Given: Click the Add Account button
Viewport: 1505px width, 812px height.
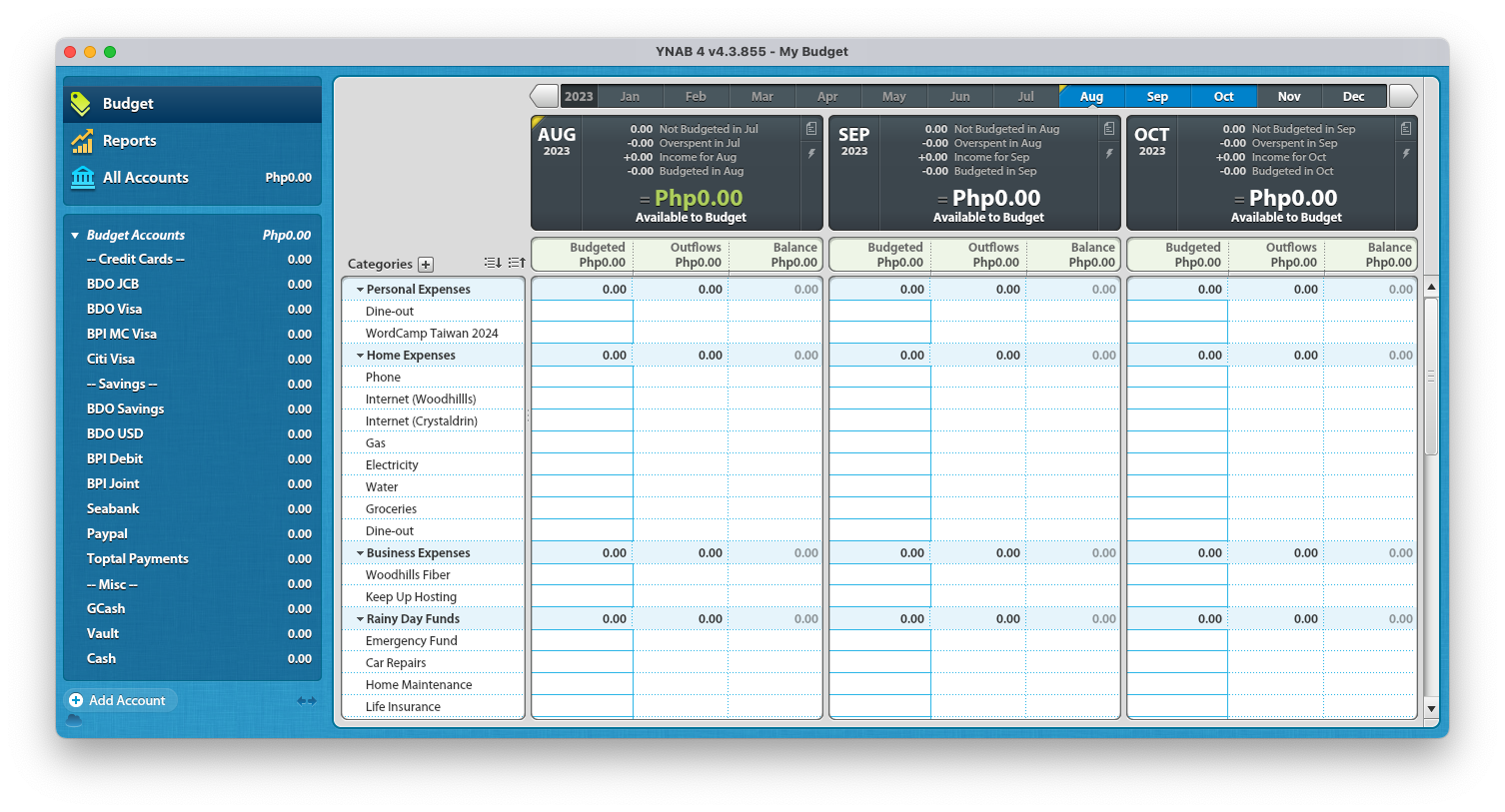Looking at the screenshot, I should [118, 701].
